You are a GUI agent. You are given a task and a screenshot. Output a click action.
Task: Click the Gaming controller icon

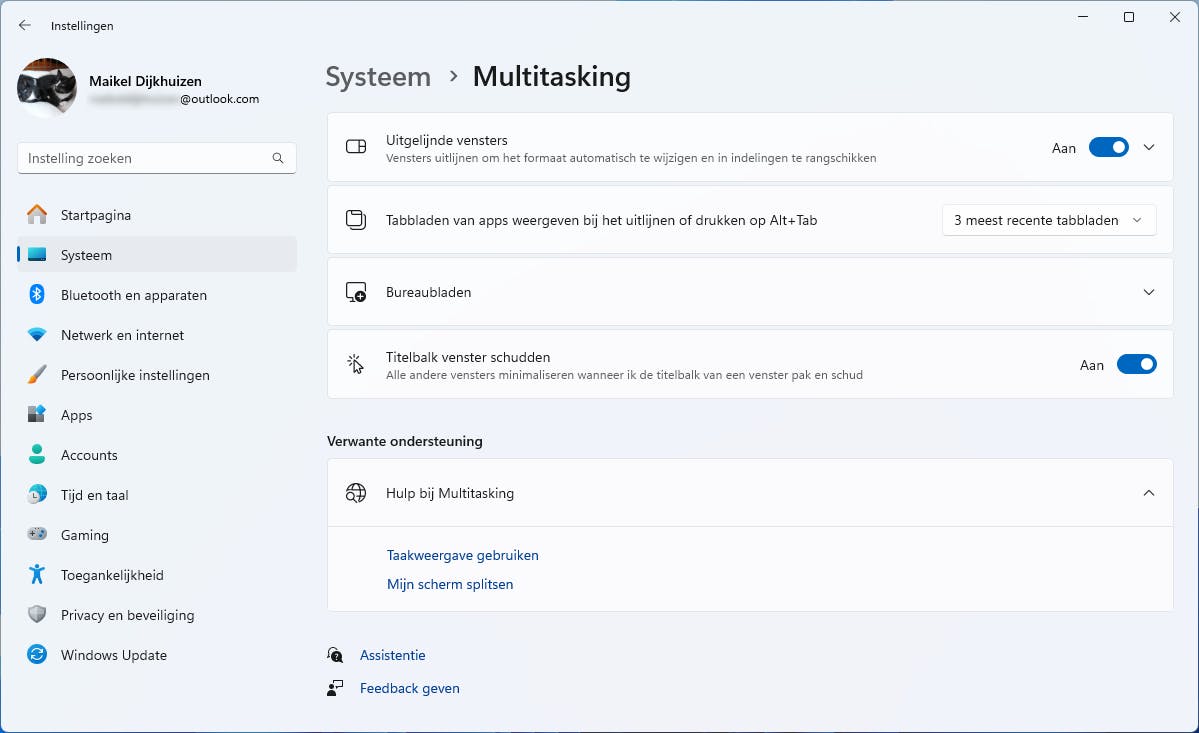click(37, 535)
